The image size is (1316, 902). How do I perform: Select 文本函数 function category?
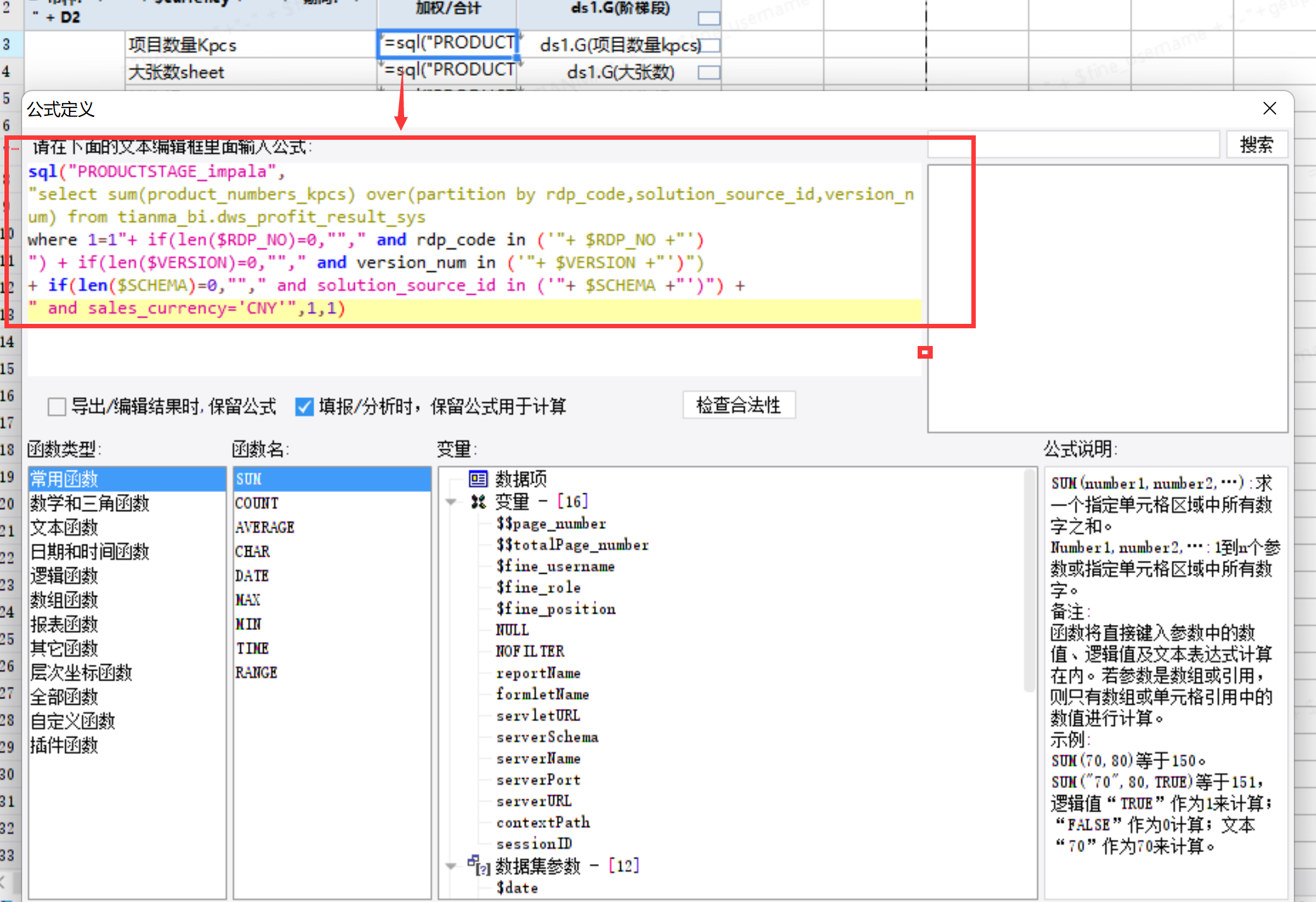(x=64, y=527)
